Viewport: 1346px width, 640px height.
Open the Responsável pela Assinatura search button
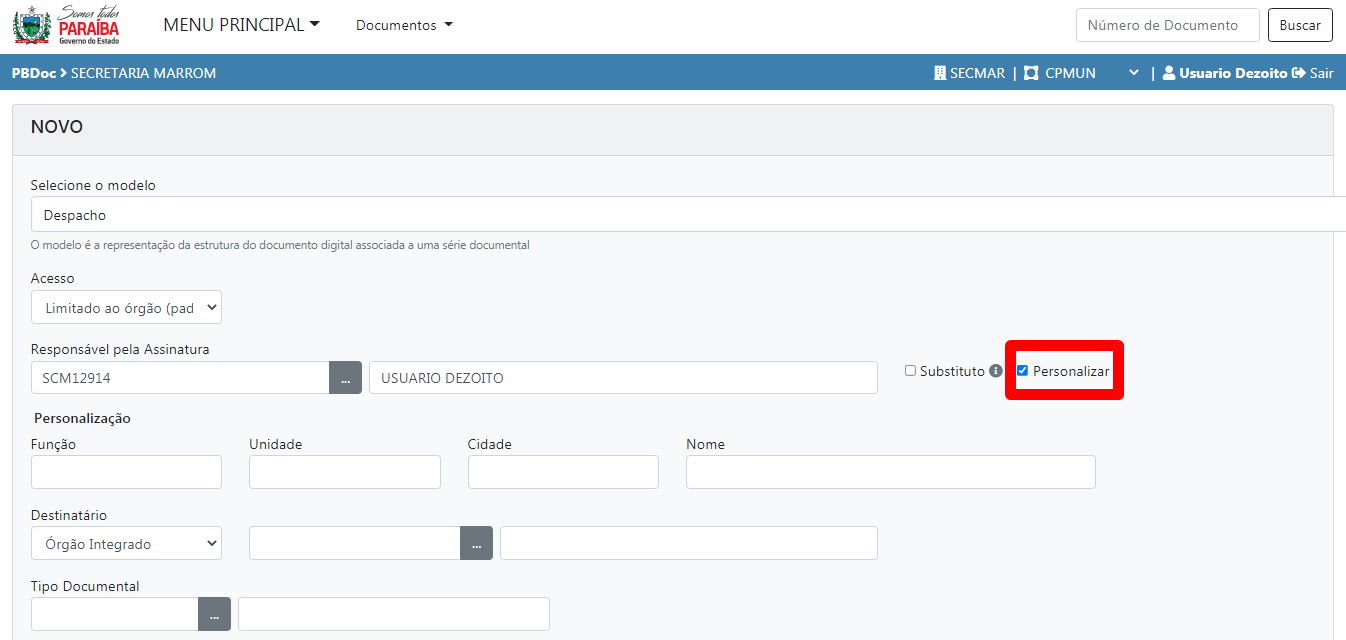(345, 378)
